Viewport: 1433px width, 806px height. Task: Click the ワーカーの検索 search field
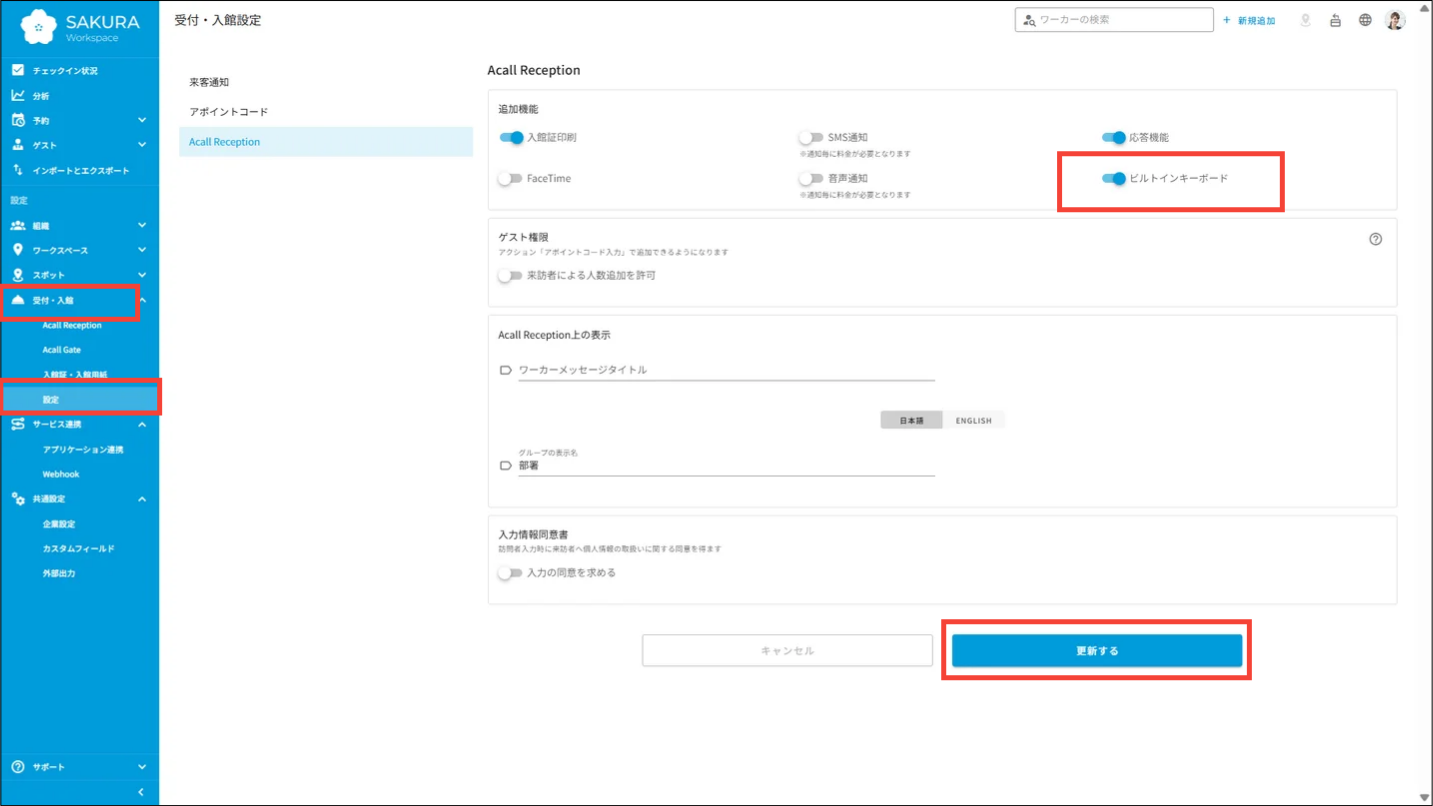pyautogui.click(x=1114, y=20)
